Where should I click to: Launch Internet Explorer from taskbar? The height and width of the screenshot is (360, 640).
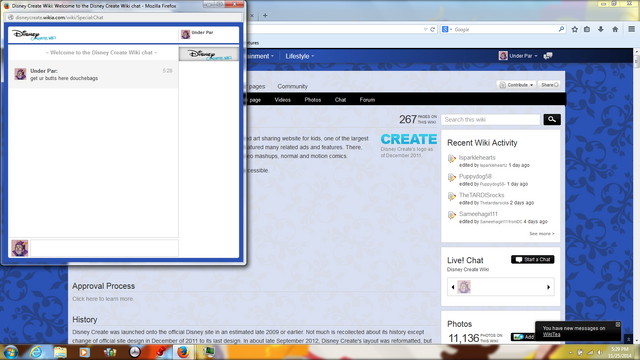tap(36, 352)
